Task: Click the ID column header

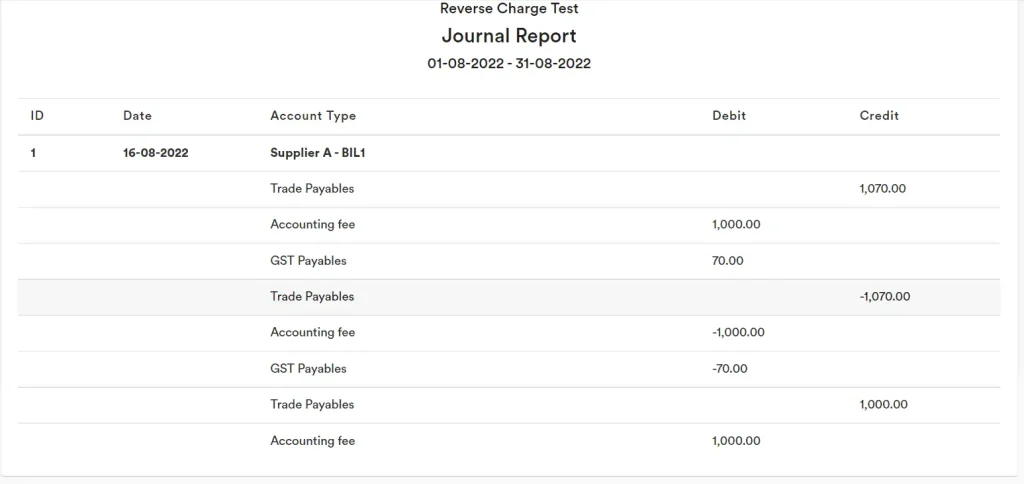Action: click(x=37, y=116)
